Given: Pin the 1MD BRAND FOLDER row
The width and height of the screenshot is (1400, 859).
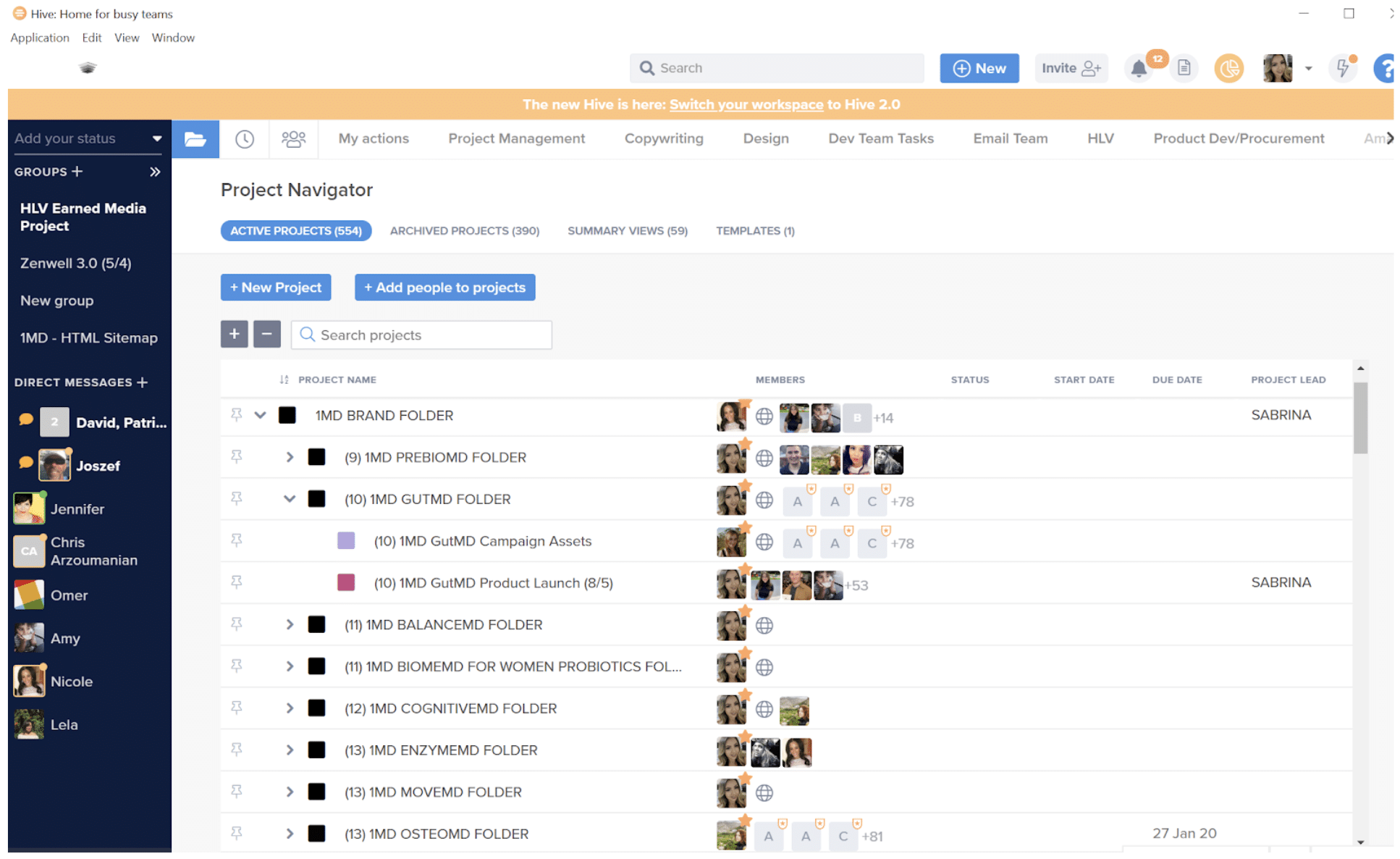Looking at the screenshot, I should [236, 415].
